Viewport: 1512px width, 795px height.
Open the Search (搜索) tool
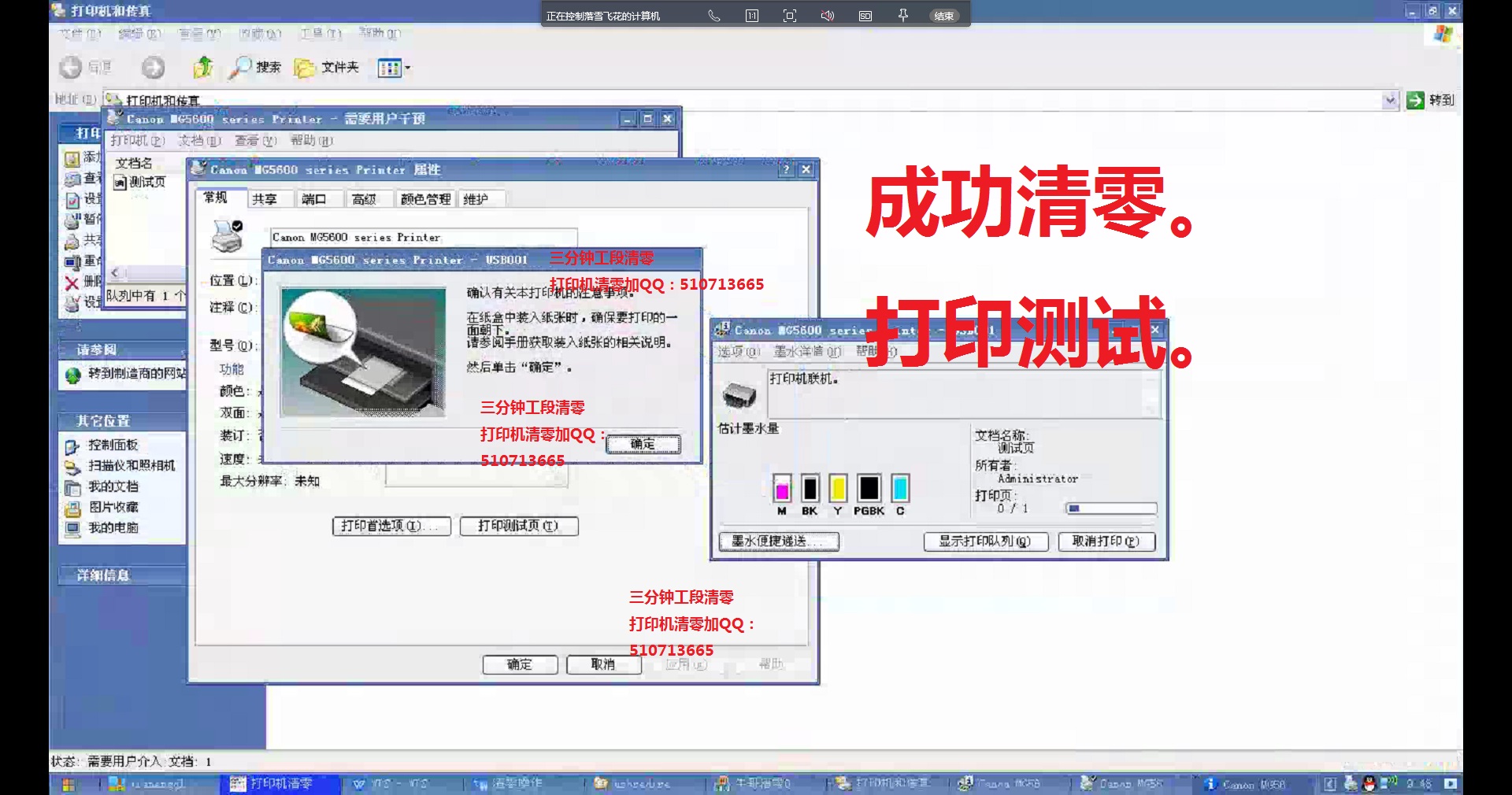point(254,68)
